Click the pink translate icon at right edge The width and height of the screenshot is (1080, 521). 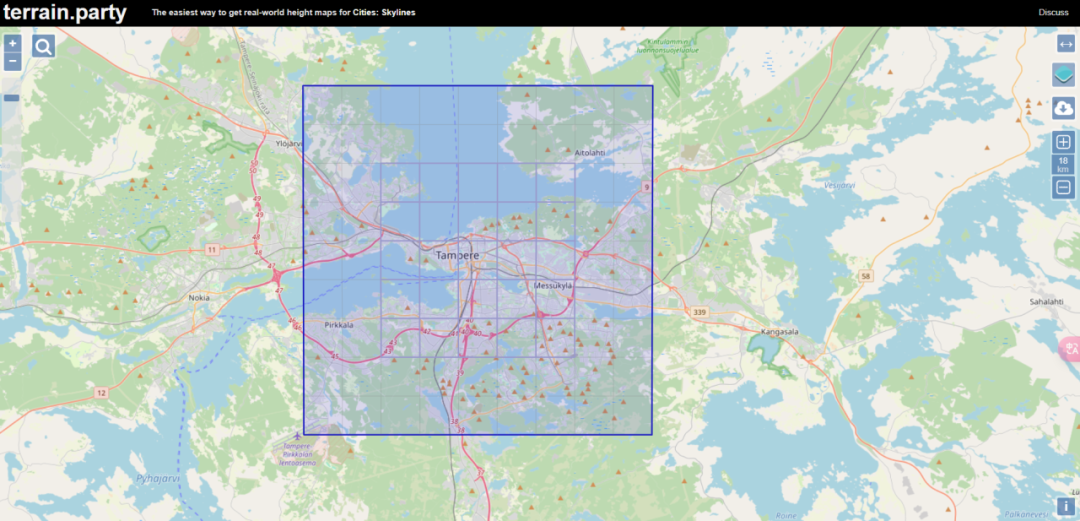(x=1070, y=349)
